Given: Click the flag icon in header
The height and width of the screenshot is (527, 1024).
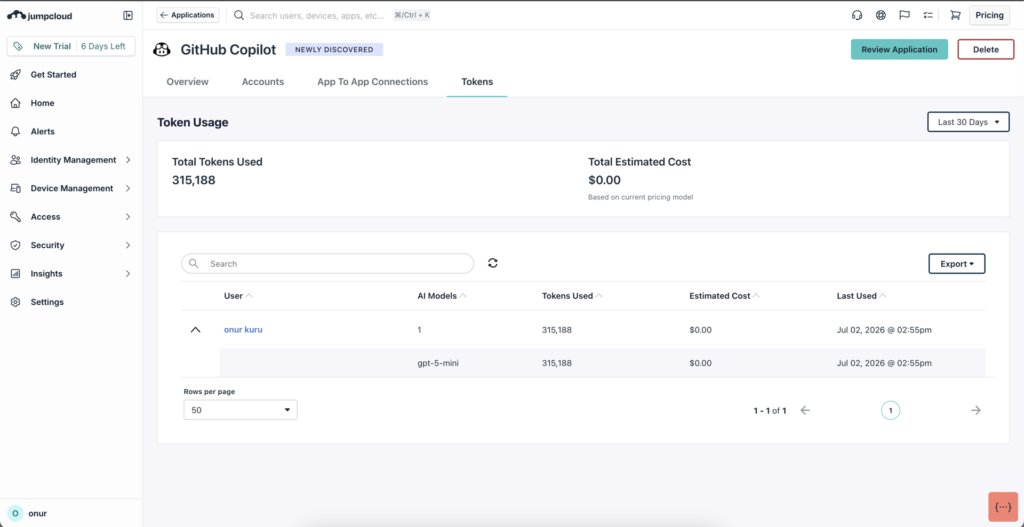Looking at the screenshot, I should (x=904, y=15).
